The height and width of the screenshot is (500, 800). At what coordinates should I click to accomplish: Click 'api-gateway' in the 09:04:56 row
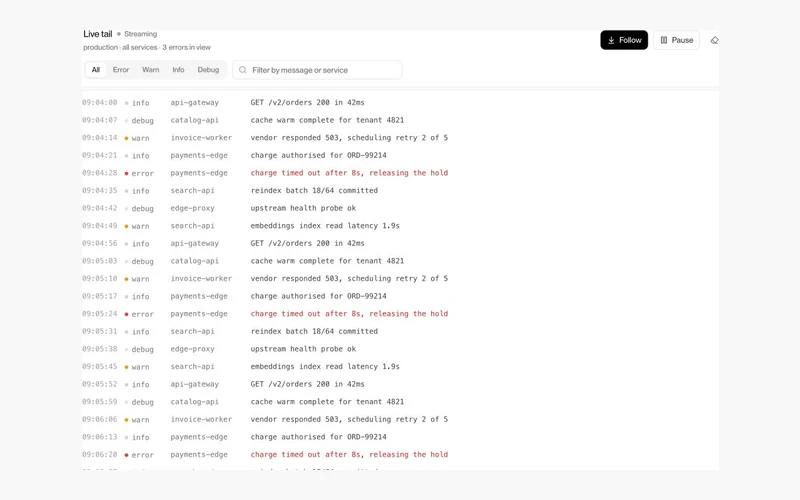[x=194, y=243]
